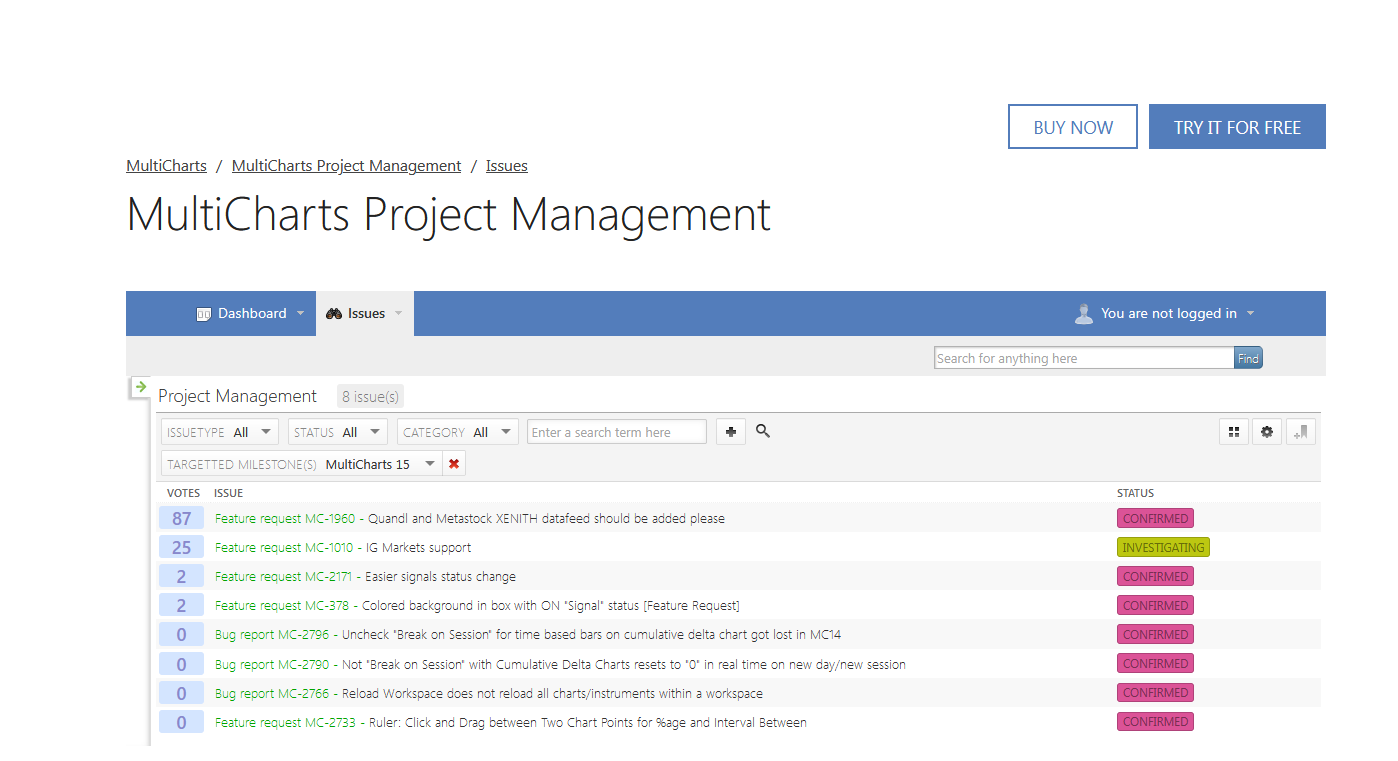Expand the Issues tab dropdown arrow
The height and width of the screenshot is (761, 1398).
(398, 314)
